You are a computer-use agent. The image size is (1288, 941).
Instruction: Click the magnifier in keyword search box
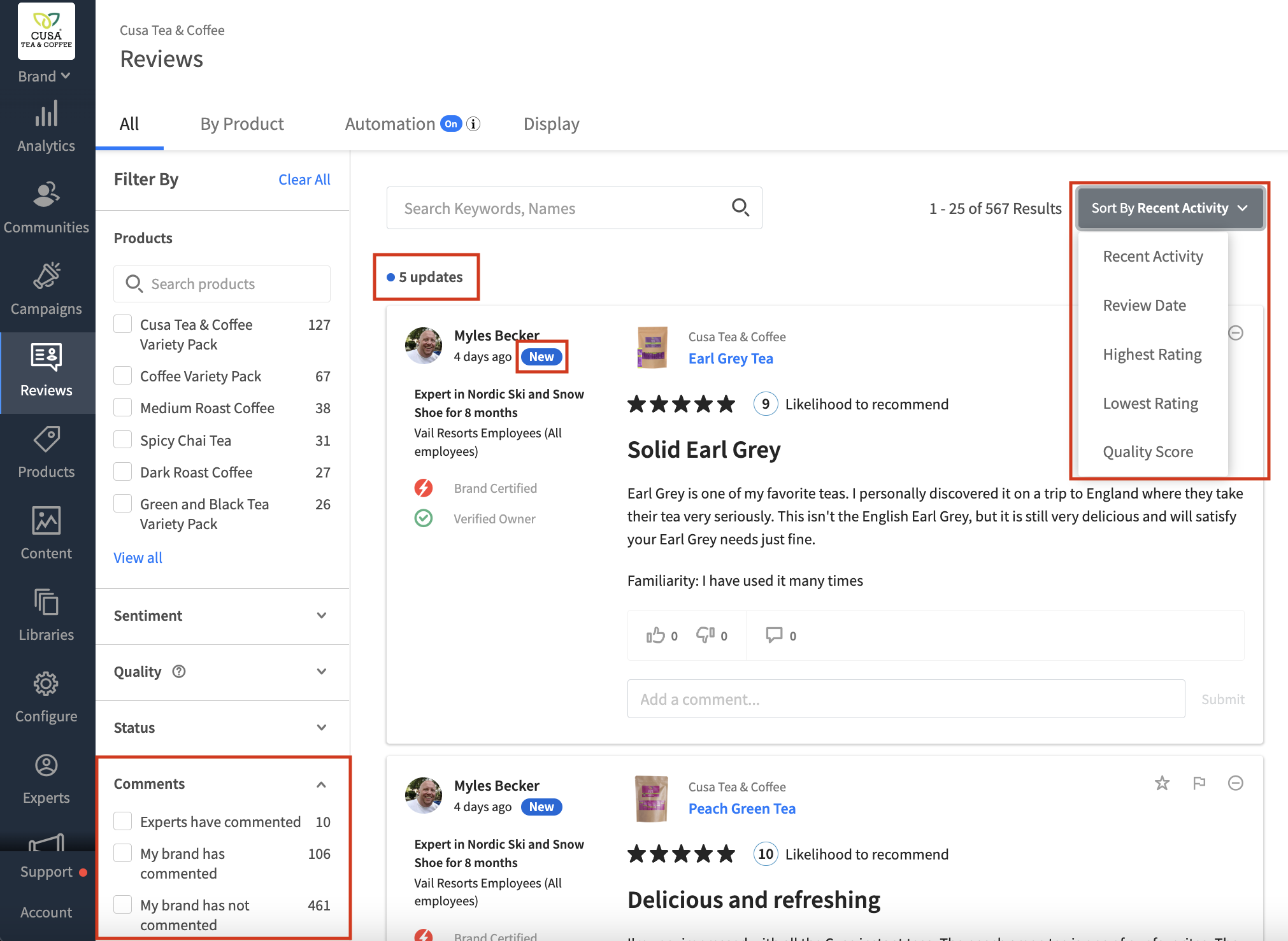point(740,208)
